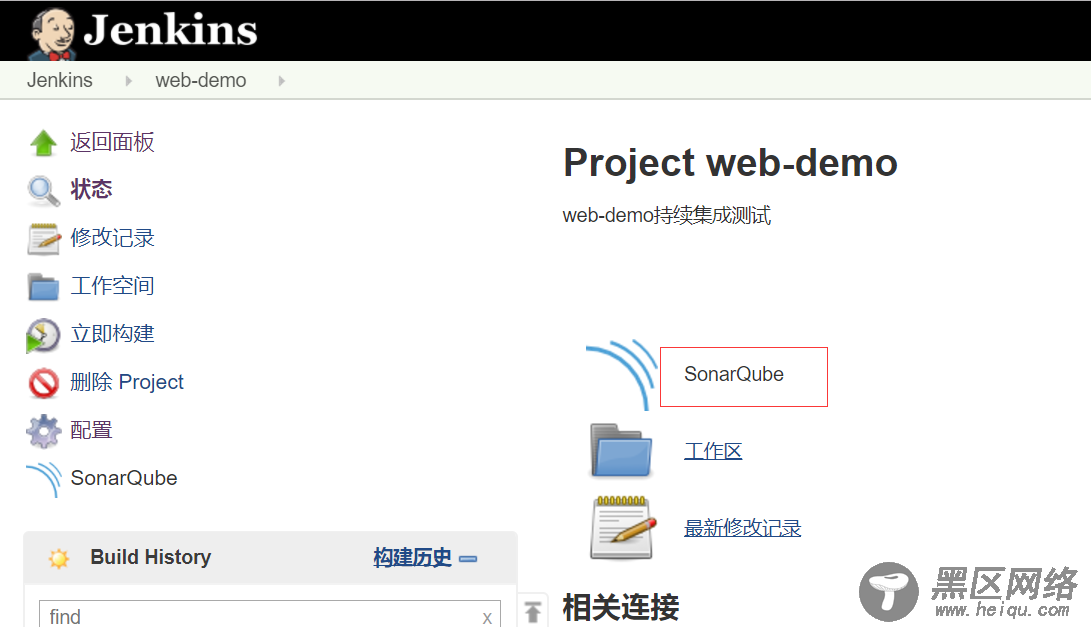
Task: Open 返回面板 link in the sidebar
Action: (112, 142)
